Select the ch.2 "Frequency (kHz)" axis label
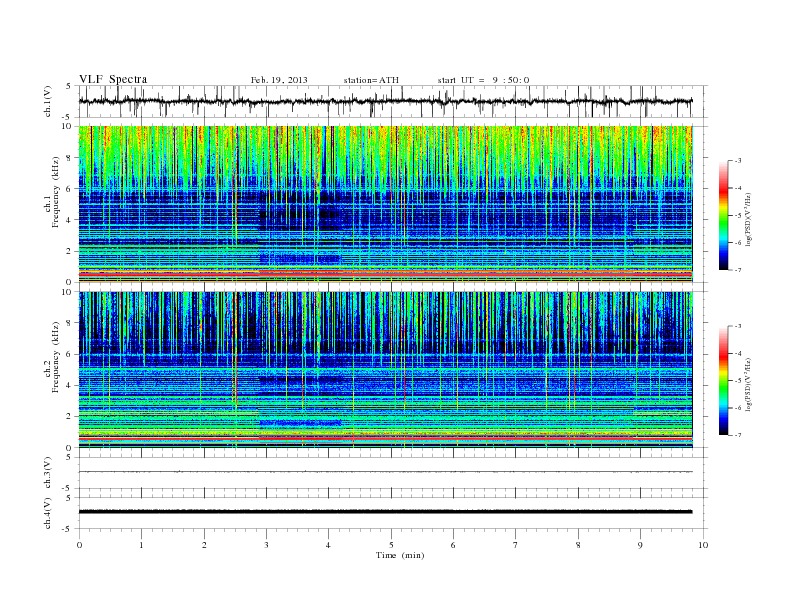 pos(56,356)
